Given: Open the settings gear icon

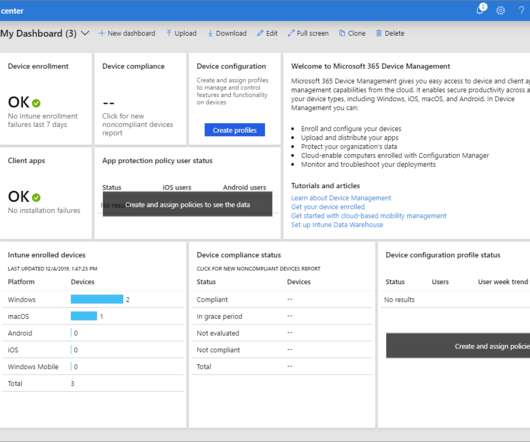Looking at the screenshot, I should [x=501, y=11].
